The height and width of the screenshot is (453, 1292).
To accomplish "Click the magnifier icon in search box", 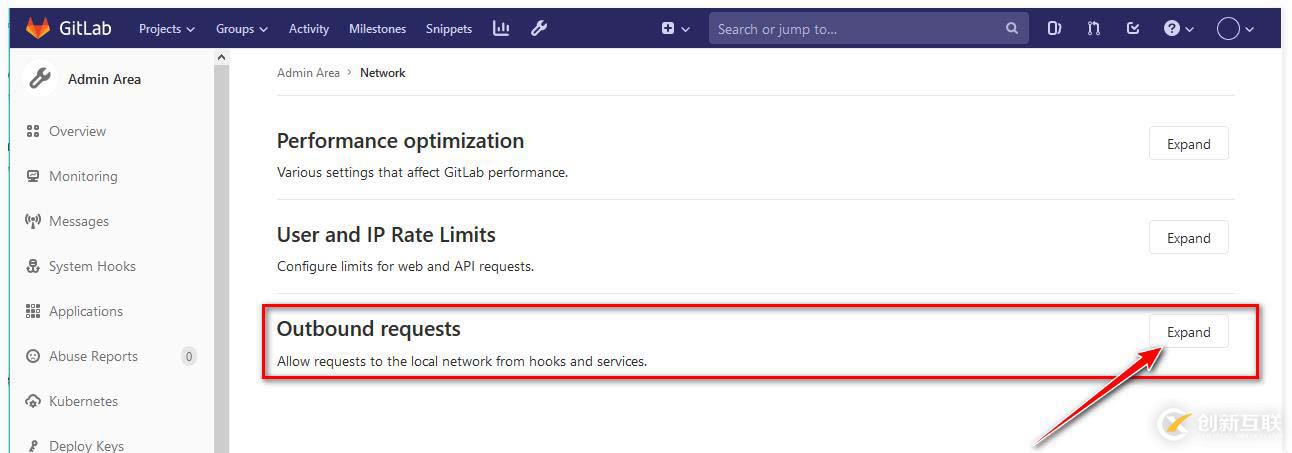I will (1012, 28).
